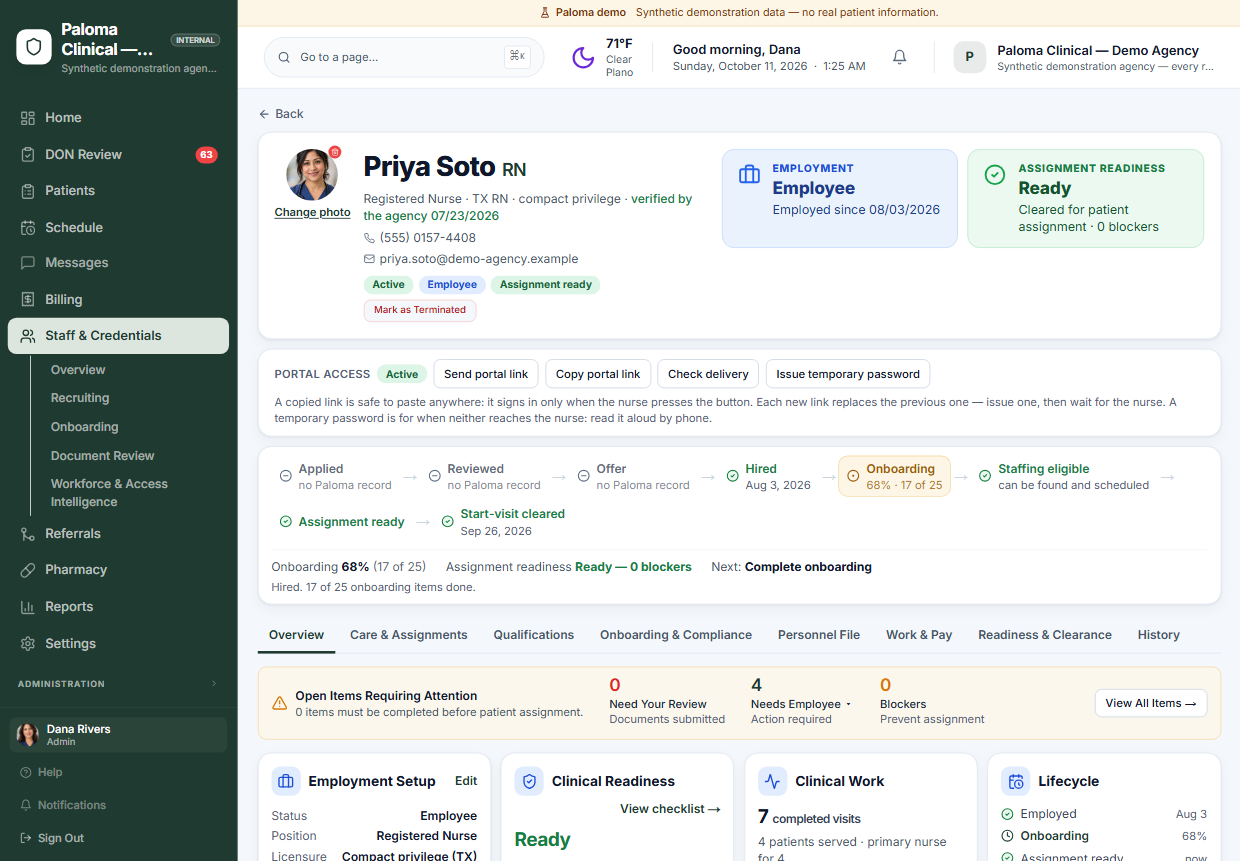Select Staff & Credentials in sidebar
Screen dimensions: 1240x861
[x=118, y=336]
